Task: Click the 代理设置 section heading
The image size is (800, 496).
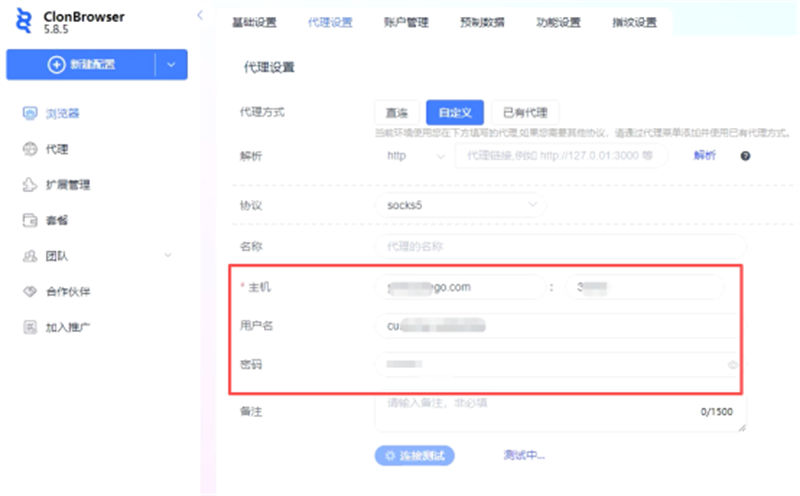Action: click(x=269, y=67)
